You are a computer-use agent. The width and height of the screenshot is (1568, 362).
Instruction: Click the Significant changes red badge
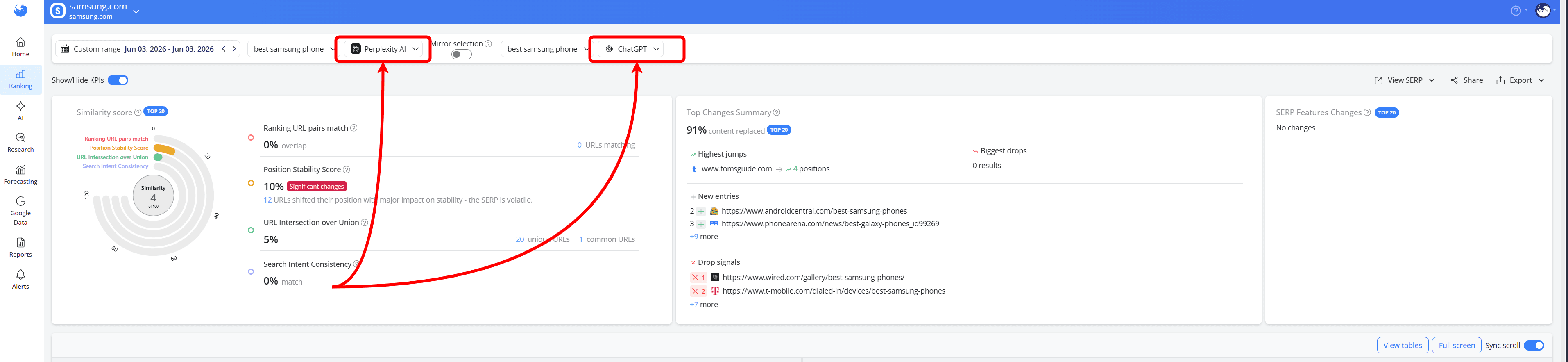(x=317, y=187)
